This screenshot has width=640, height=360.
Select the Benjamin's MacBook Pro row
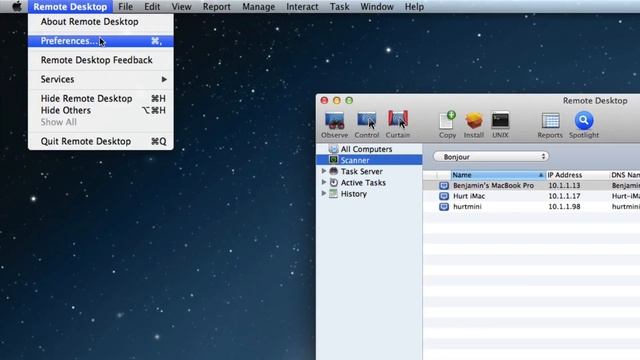pos(531,186)
